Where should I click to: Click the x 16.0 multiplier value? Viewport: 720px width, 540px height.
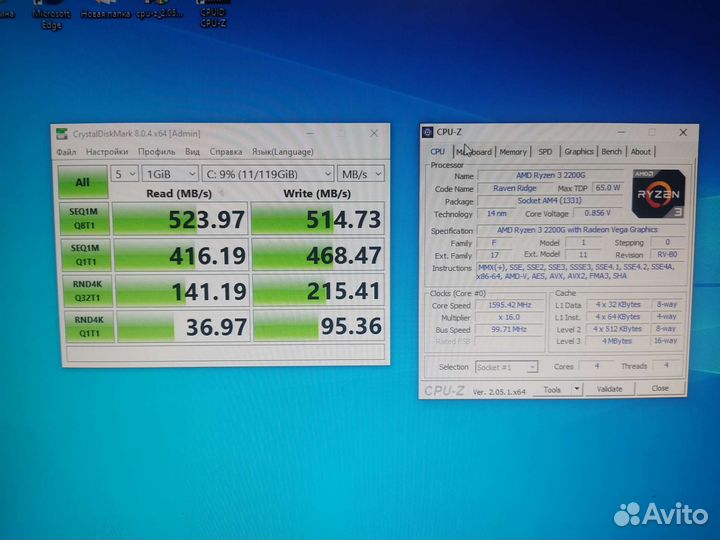509,317
